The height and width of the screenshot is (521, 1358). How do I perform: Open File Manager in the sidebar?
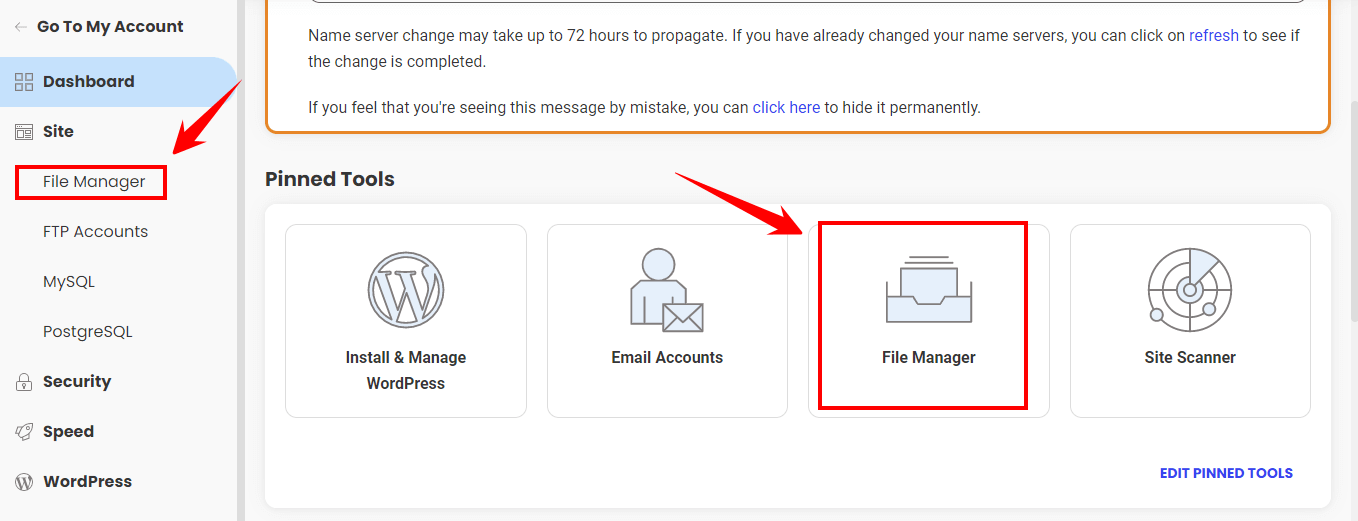pos(94,182)
